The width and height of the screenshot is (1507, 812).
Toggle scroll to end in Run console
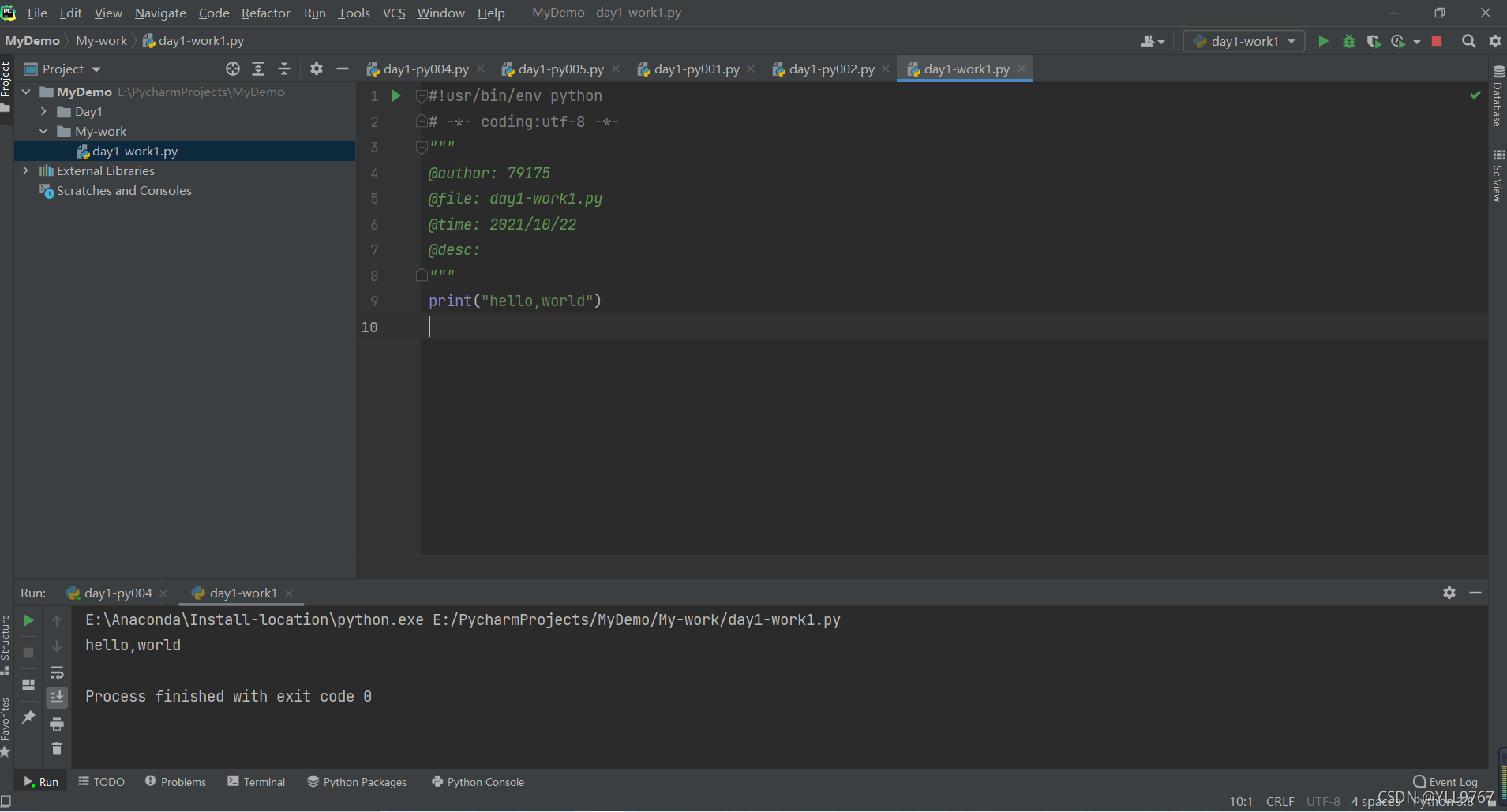tap(57, 697)
